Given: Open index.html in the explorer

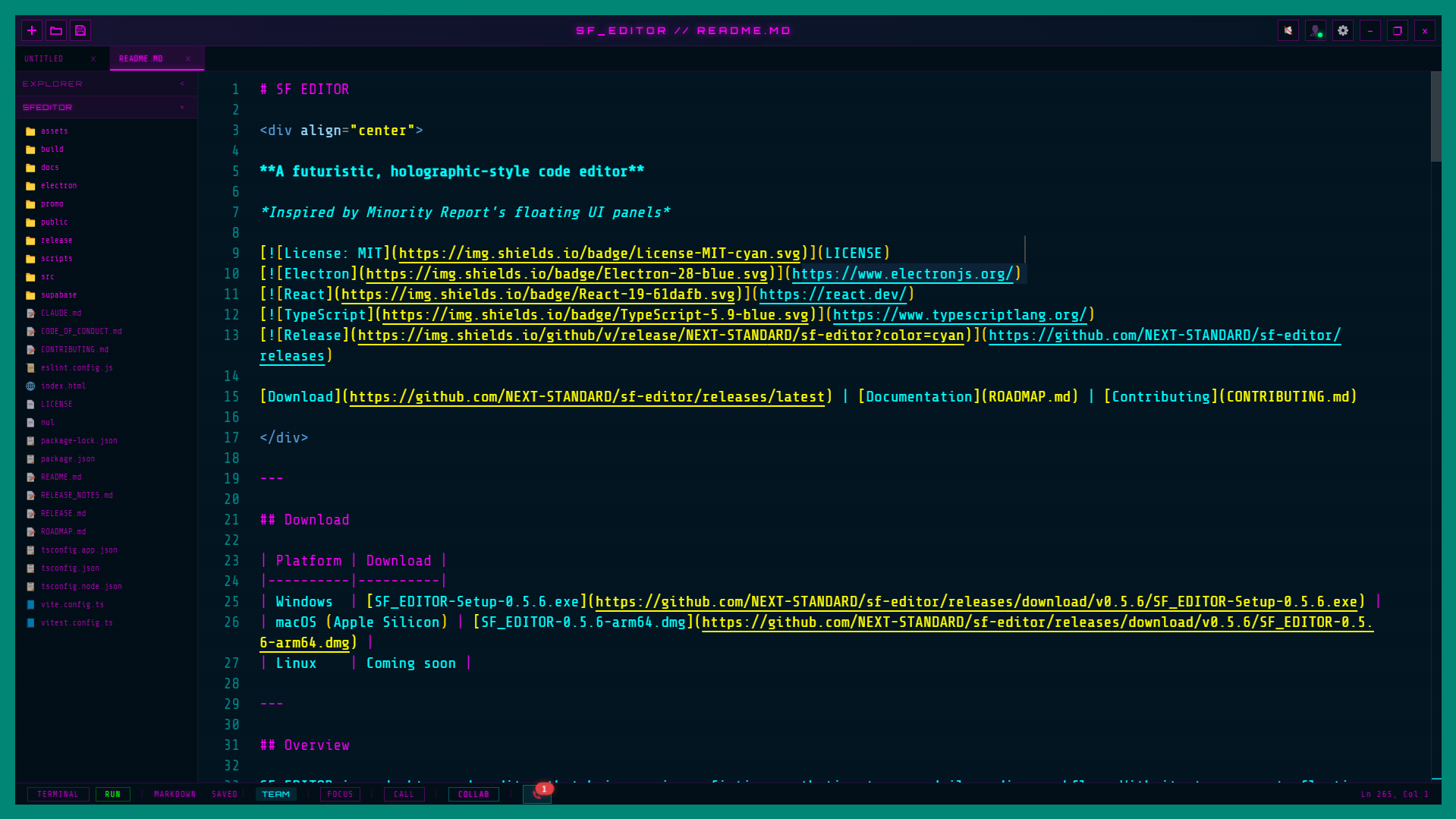Looking at the screenshot, I should point(106,386).
